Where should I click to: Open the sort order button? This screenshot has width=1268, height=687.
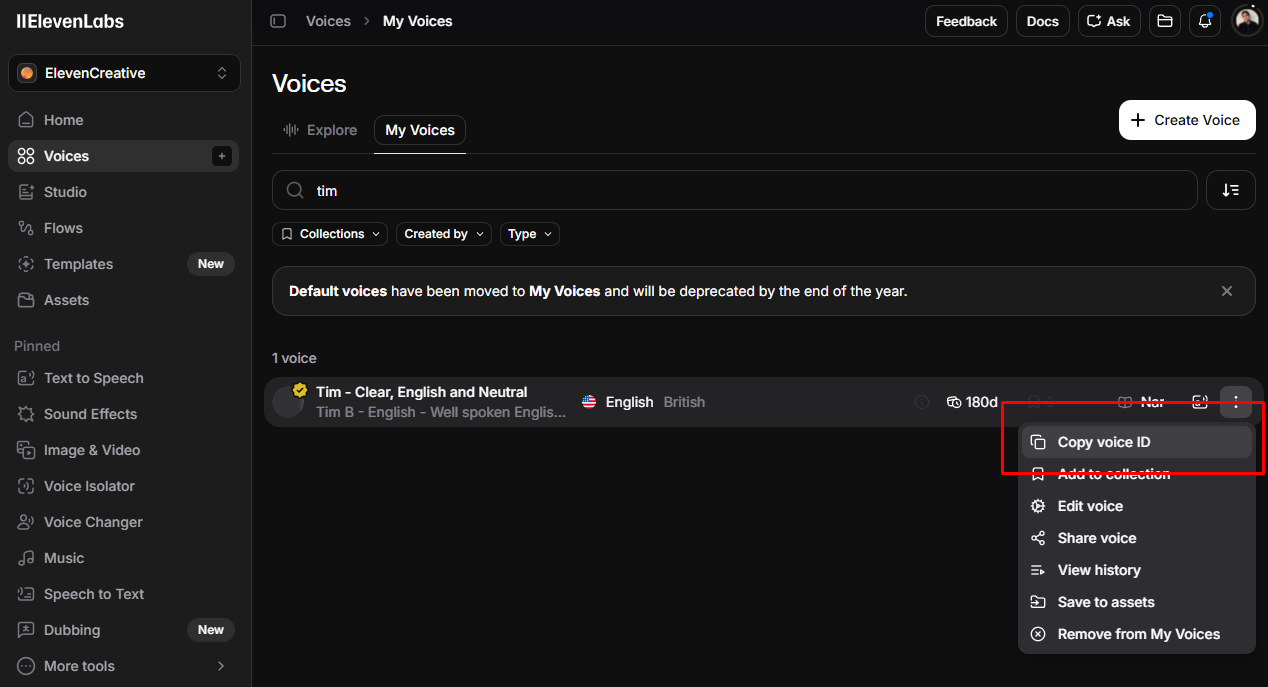click(1231, 190)
